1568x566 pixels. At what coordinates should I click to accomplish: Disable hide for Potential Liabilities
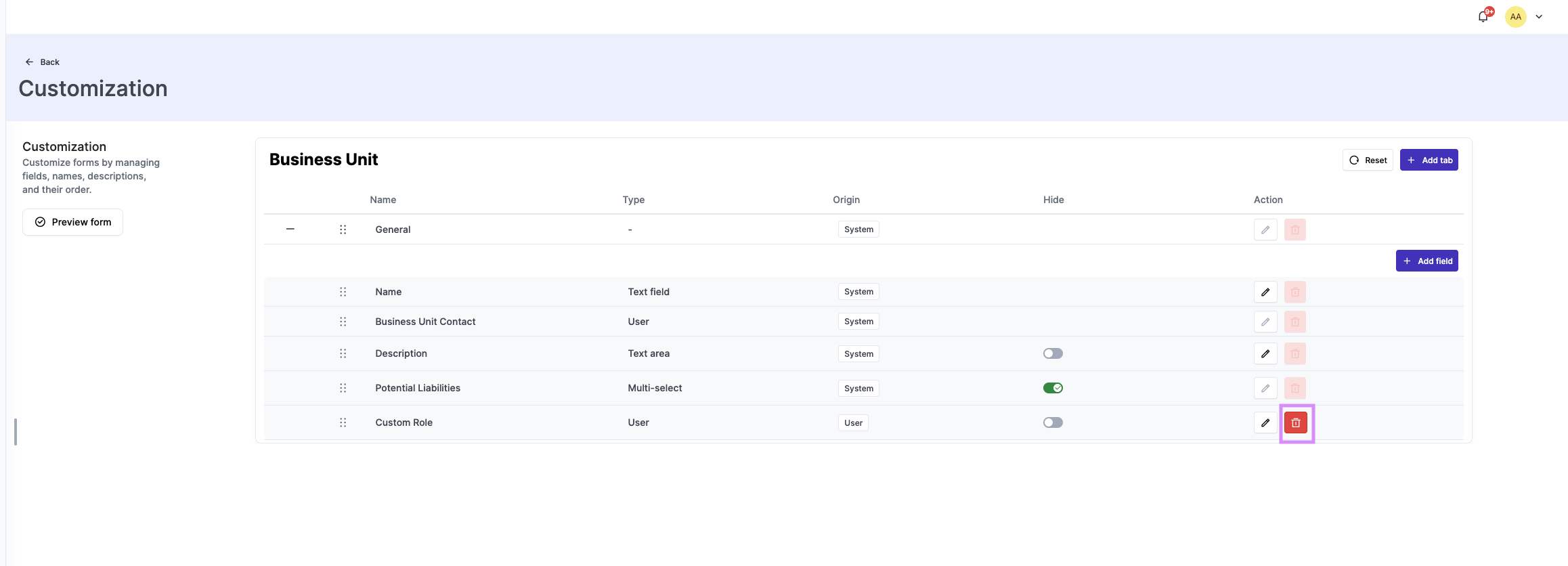[1053, 388]
